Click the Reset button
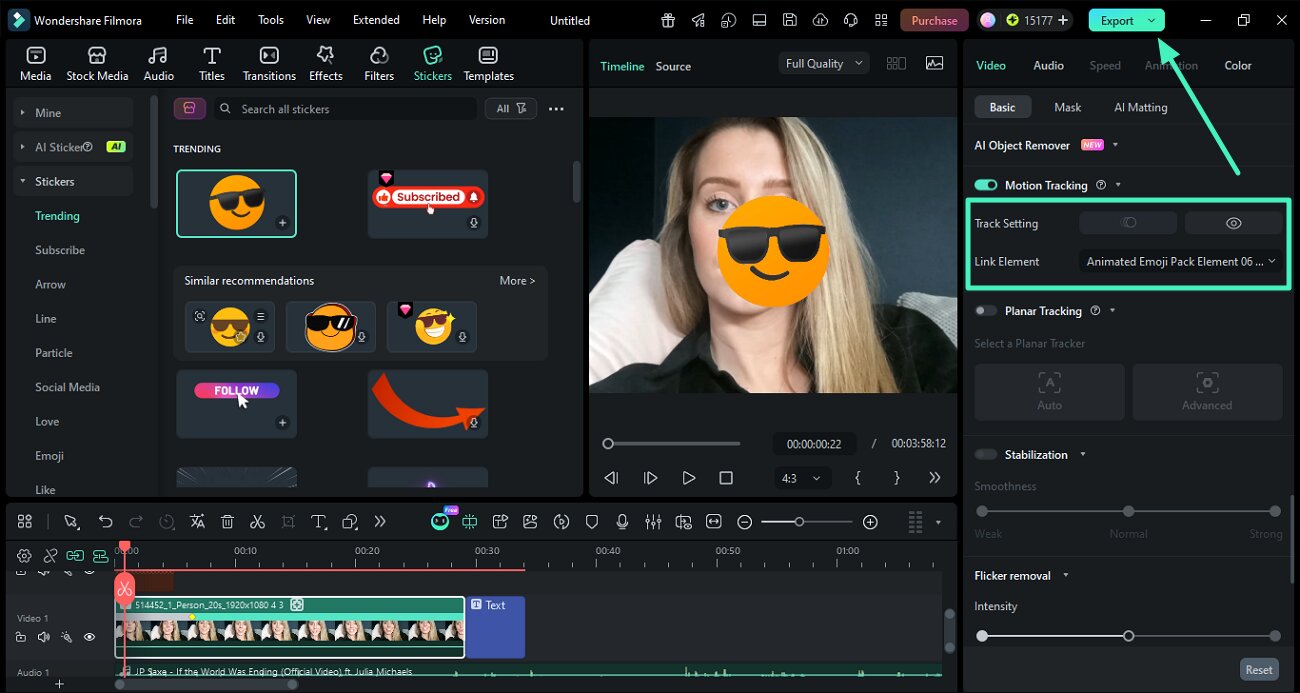Screen dimensions: 1300x693 click(1259, 670)
